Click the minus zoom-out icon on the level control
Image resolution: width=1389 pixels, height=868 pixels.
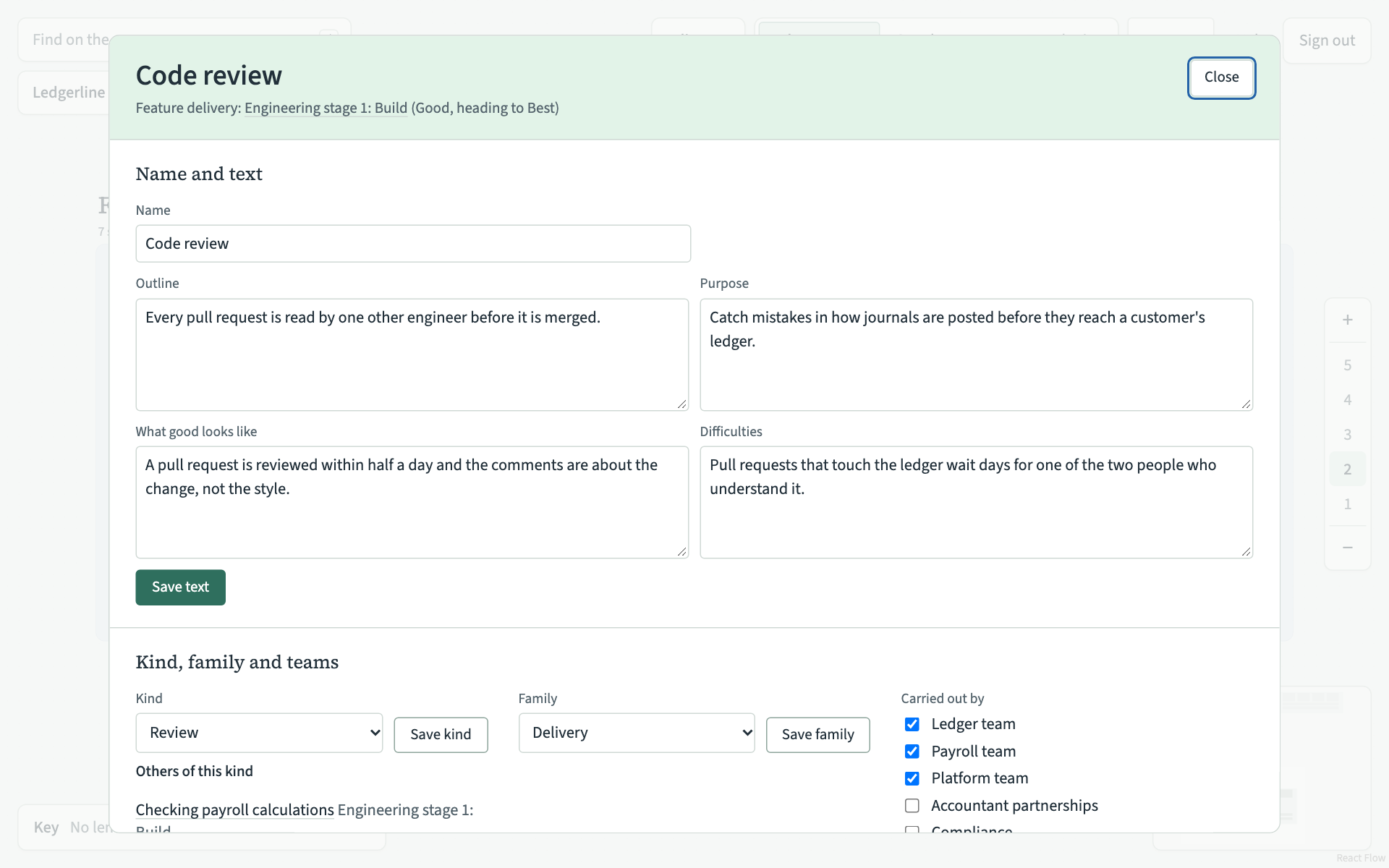click(1347, 548)
